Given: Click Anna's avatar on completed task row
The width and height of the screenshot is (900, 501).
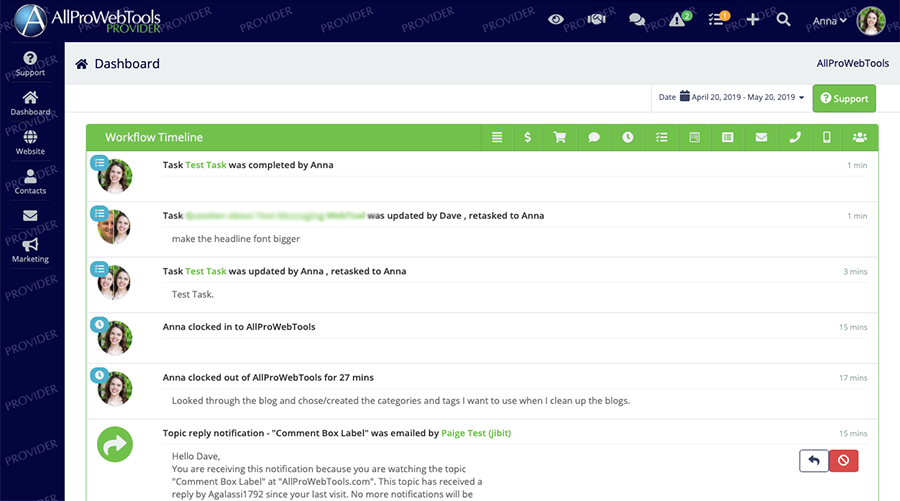Looking at the screenshot, I should click(115, 176).
